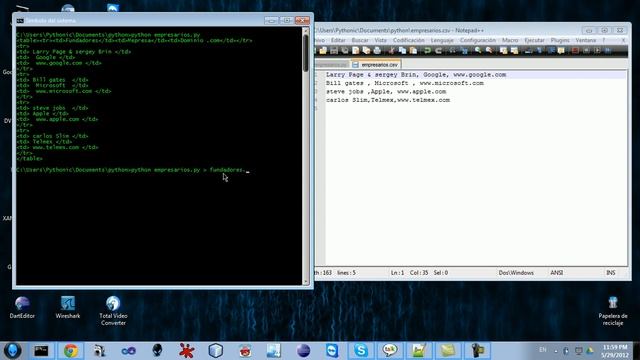Play recorded macro icon in toolbar

click(x=597, y=51)
